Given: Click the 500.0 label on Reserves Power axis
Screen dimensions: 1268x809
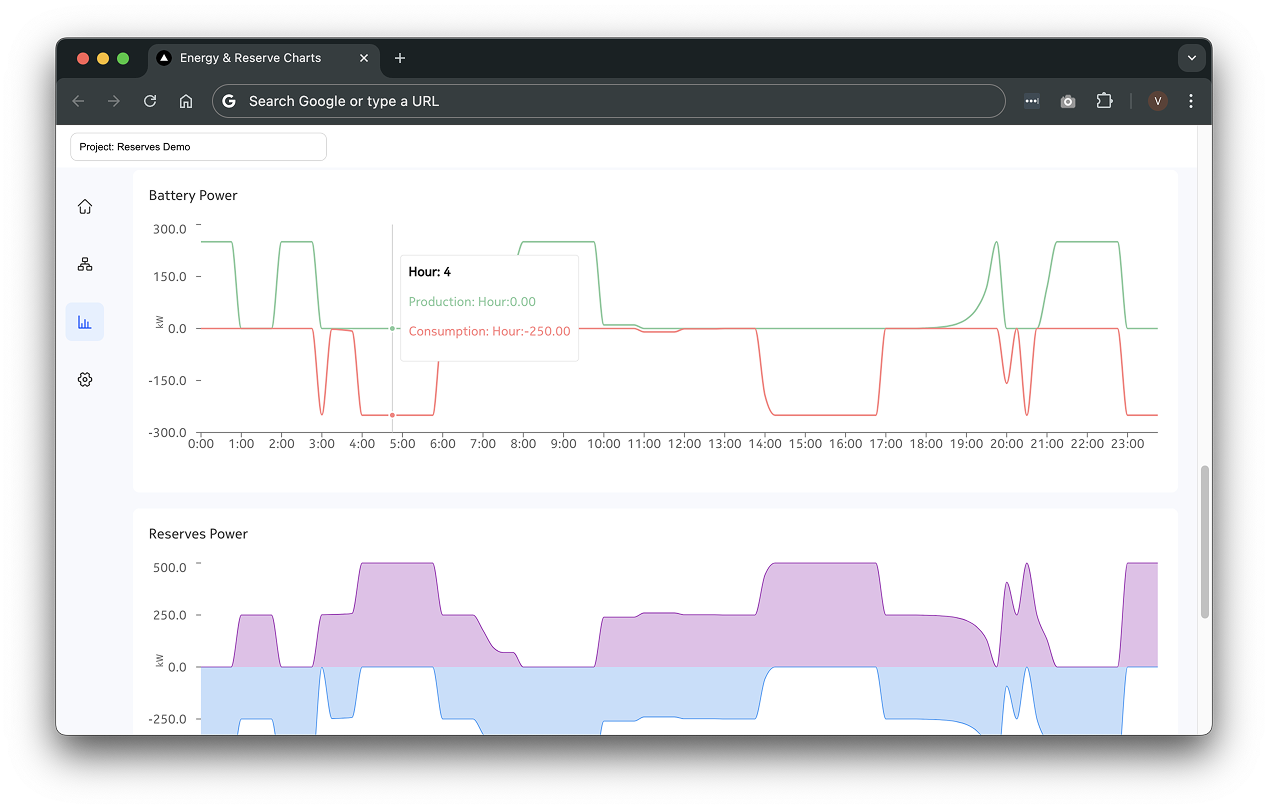Looking at the screenshot, I should 170,568.
